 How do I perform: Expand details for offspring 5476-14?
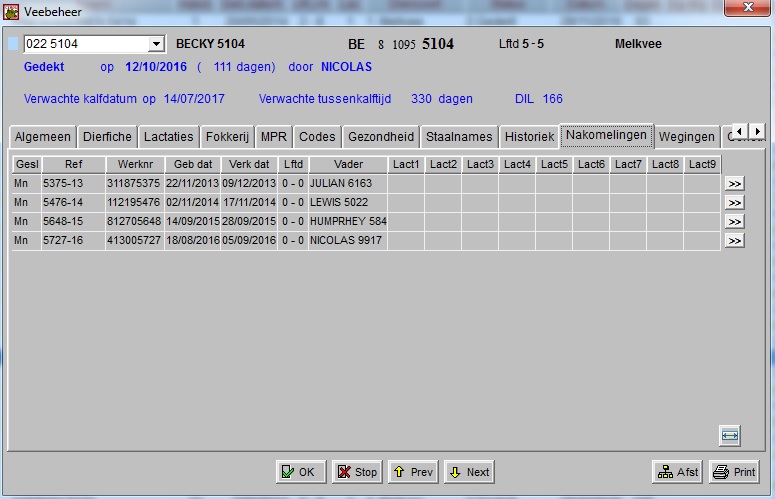734,202
